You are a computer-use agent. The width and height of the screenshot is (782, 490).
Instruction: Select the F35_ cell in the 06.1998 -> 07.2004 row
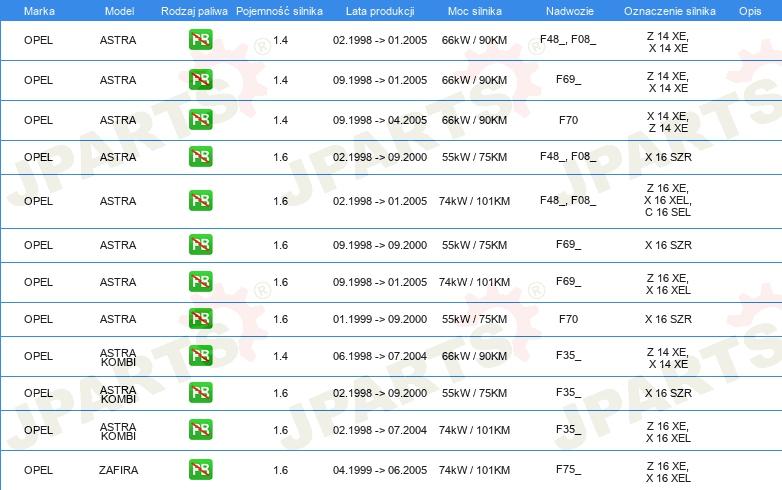pos(569,355)
